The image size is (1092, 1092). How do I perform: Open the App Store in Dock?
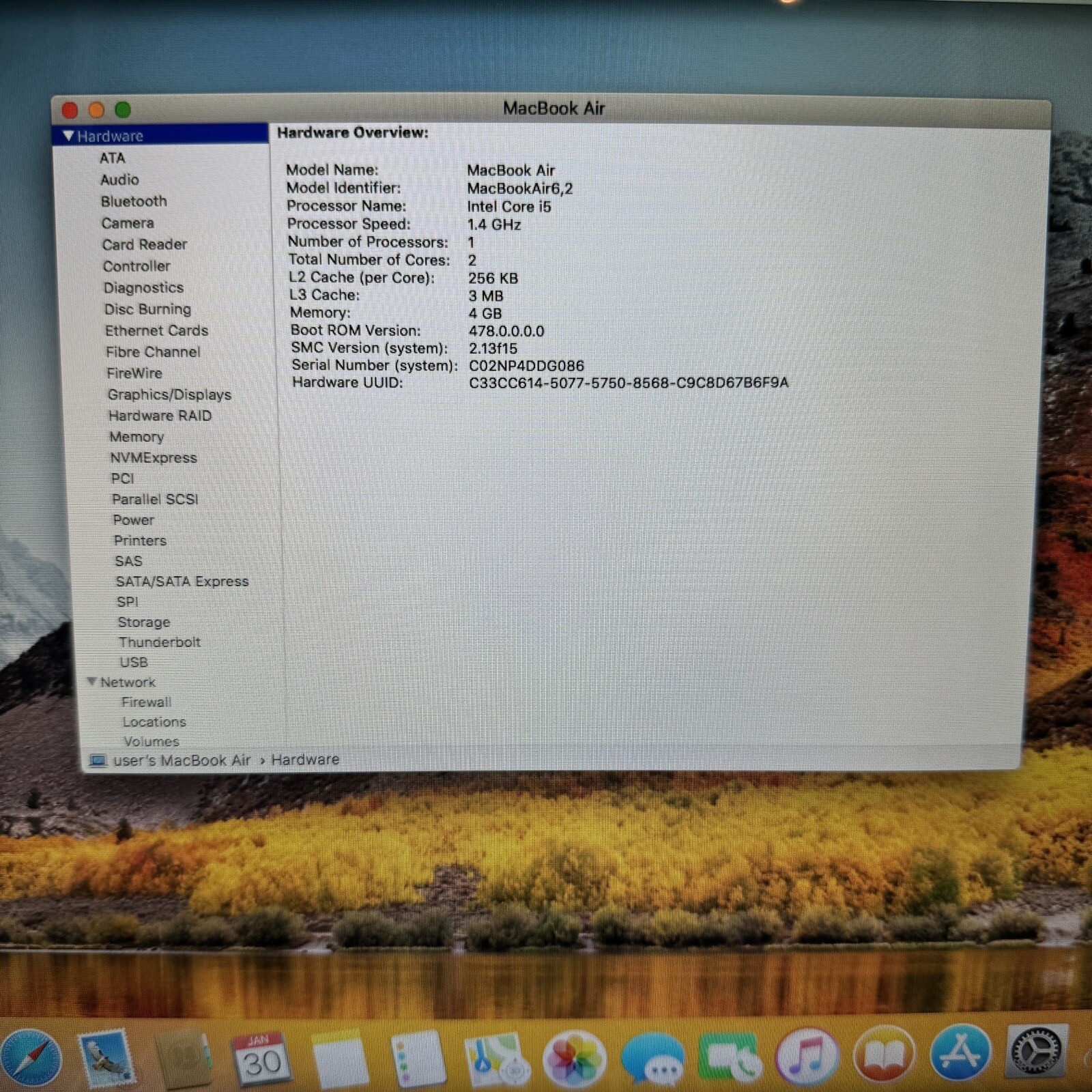960,1053
